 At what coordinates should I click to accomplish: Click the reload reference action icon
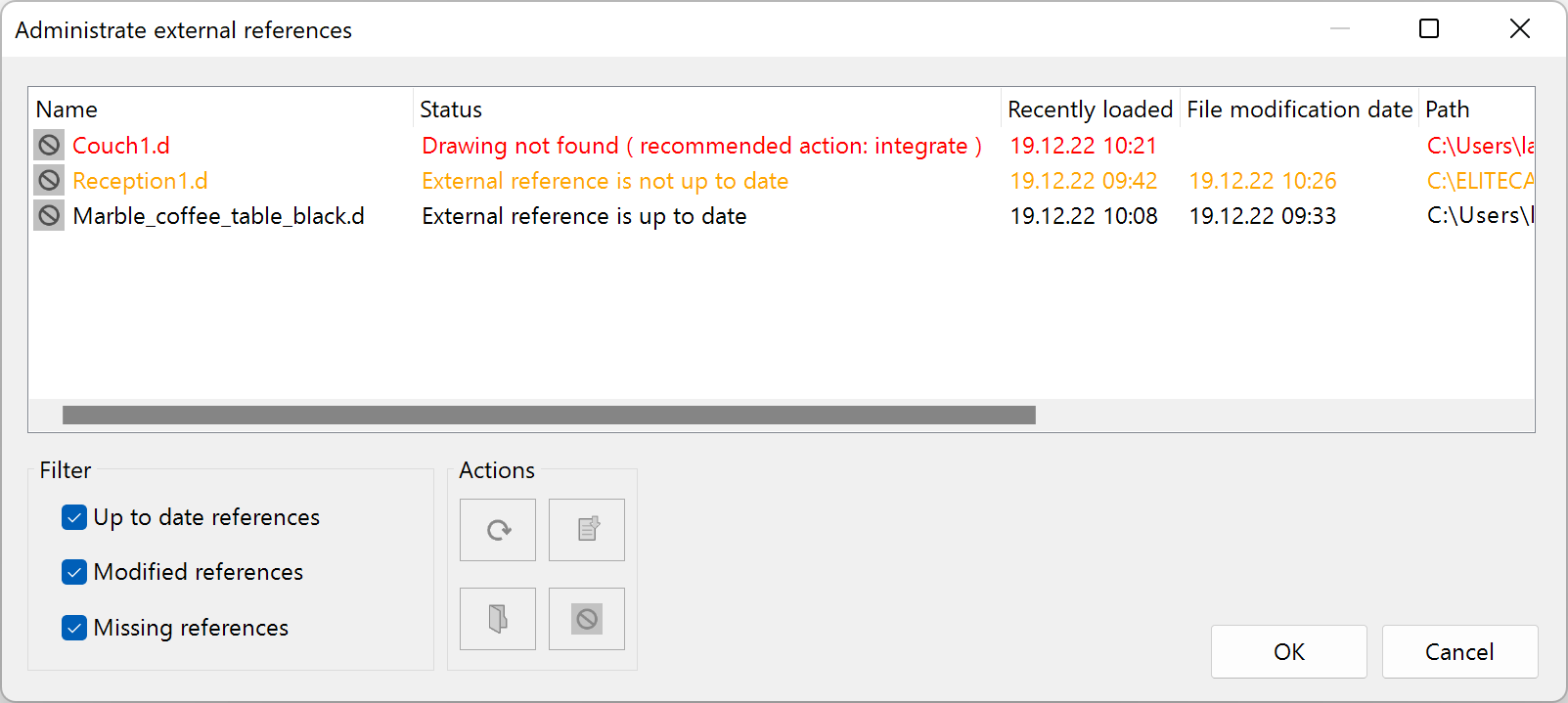498,529
